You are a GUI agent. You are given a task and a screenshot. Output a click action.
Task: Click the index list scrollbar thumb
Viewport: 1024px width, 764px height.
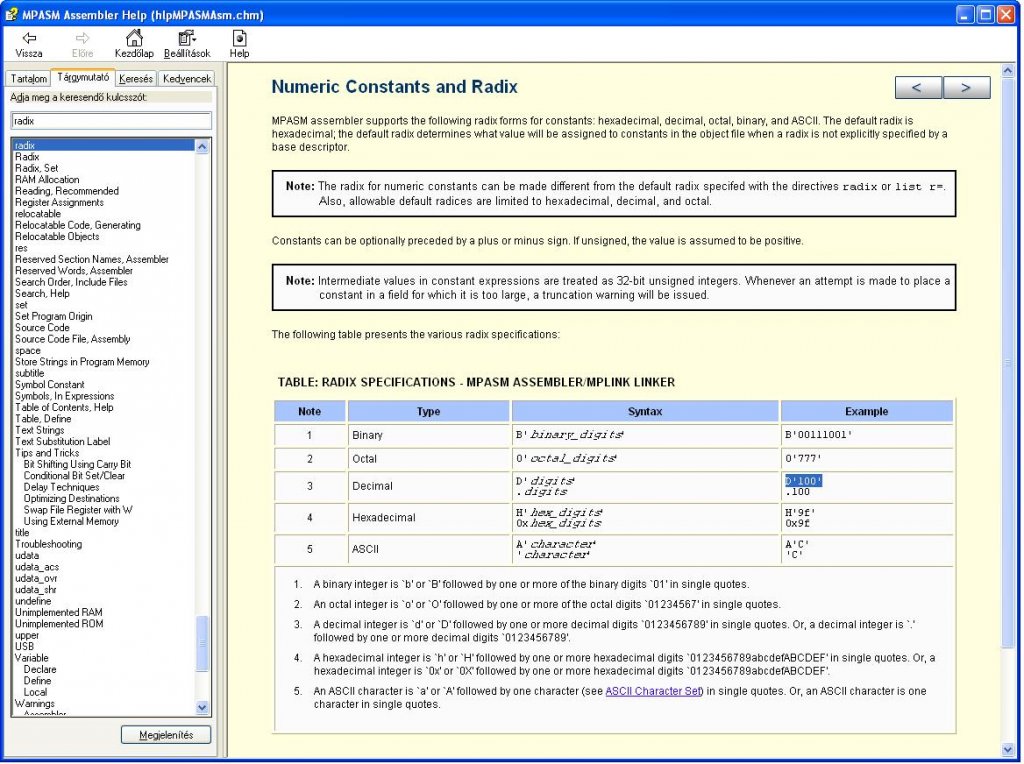pyautogui.click(x=202, y=643)
